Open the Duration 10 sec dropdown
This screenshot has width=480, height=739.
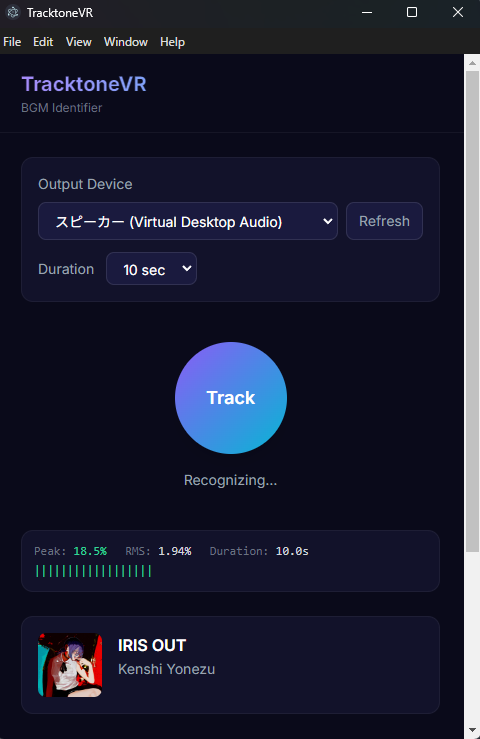coord(151,269)
